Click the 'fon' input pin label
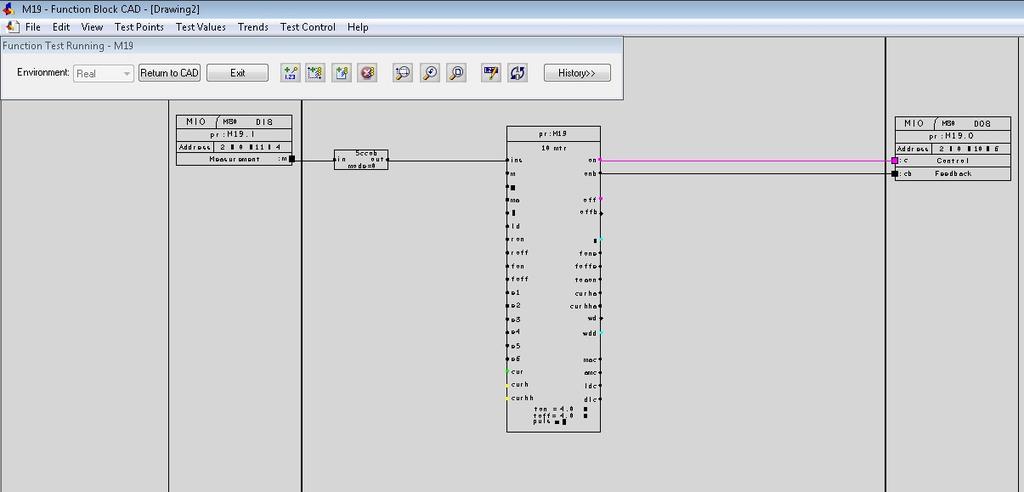Viewport: 1024px width, 492px height. tap(517, 266)
